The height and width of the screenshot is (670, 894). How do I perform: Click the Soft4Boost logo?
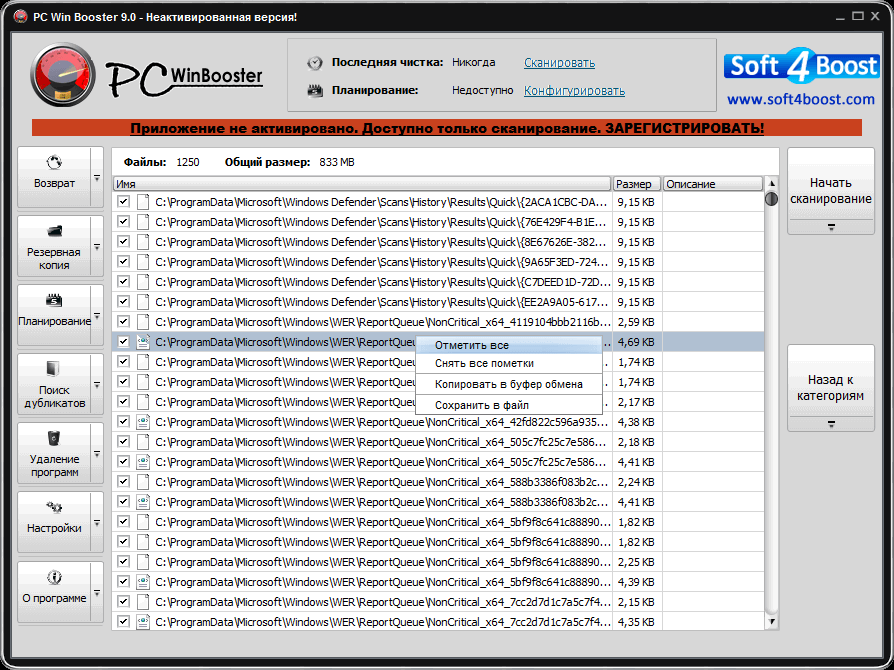coord(801,65)
